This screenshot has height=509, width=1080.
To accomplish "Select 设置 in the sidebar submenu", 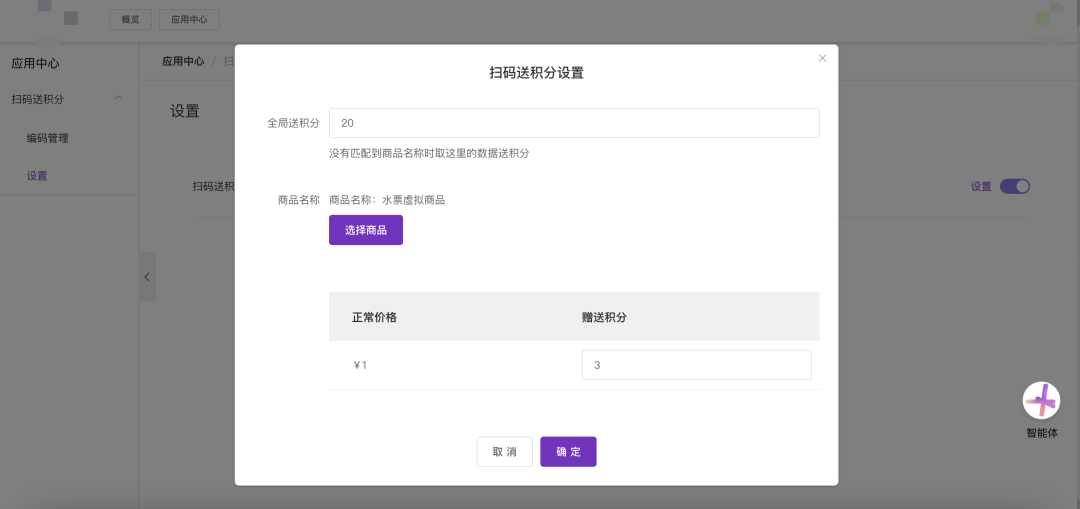I will pyautogui.click(x=37, y=176).
